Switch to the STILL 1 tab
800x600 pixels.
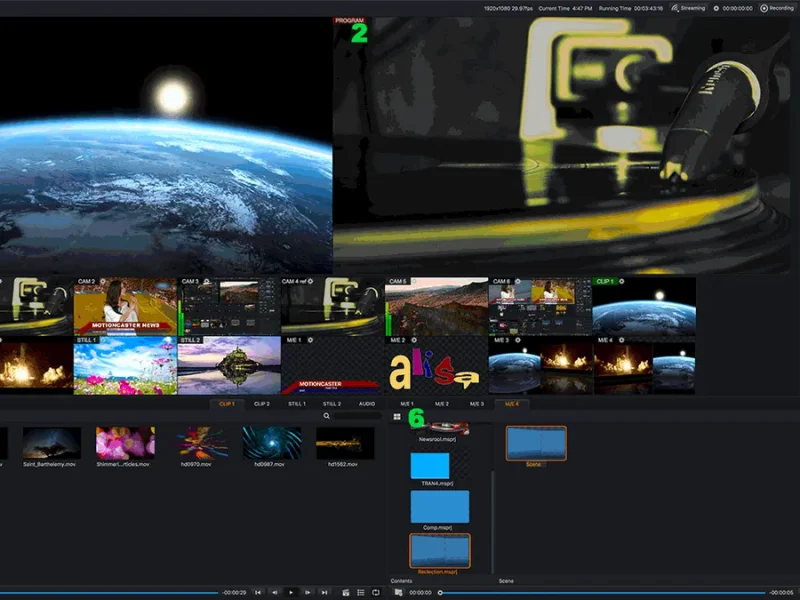click(x=297, y=404)
